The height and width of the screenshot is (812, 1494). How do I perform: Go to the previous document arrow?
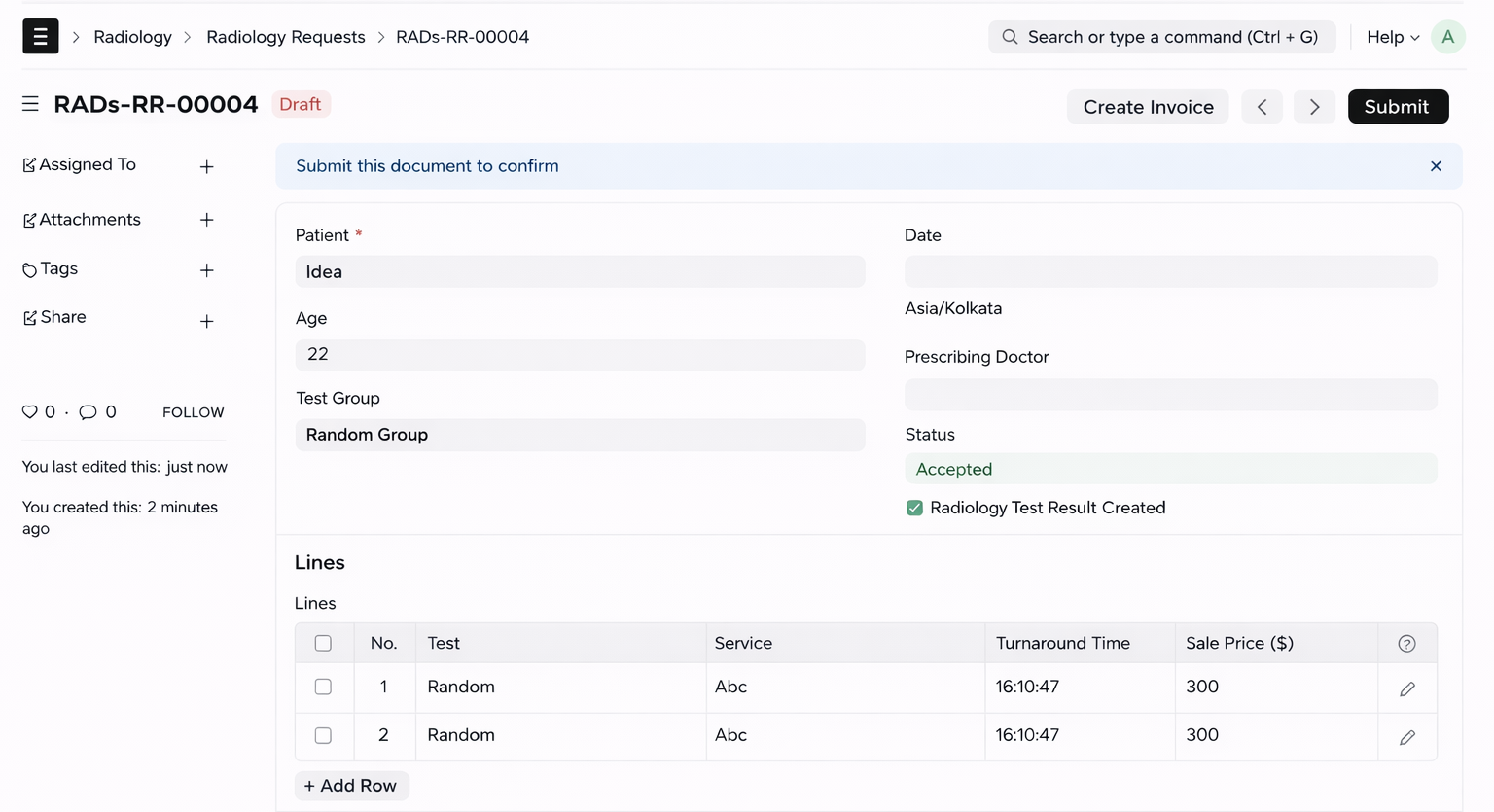pyautogui.click(x=1262, y=107)
